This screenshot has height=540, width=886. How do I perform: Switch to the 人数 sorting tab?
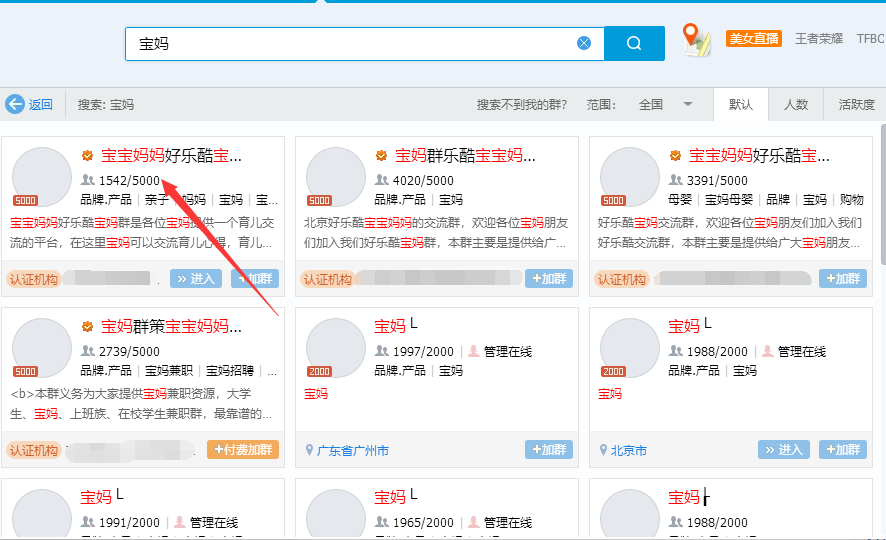796,104
